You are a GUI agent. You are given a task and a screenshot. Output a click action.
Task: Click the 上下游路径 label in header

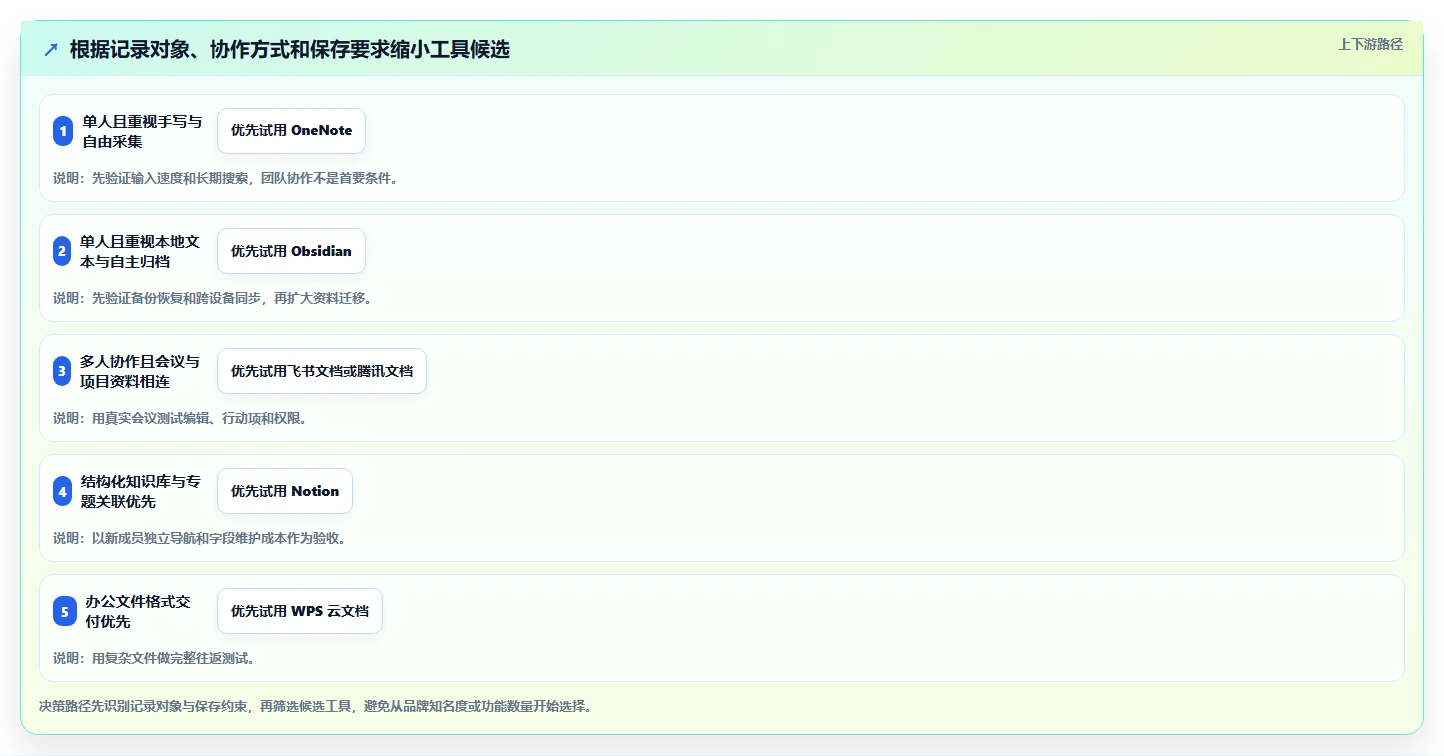click(1371, 44)
